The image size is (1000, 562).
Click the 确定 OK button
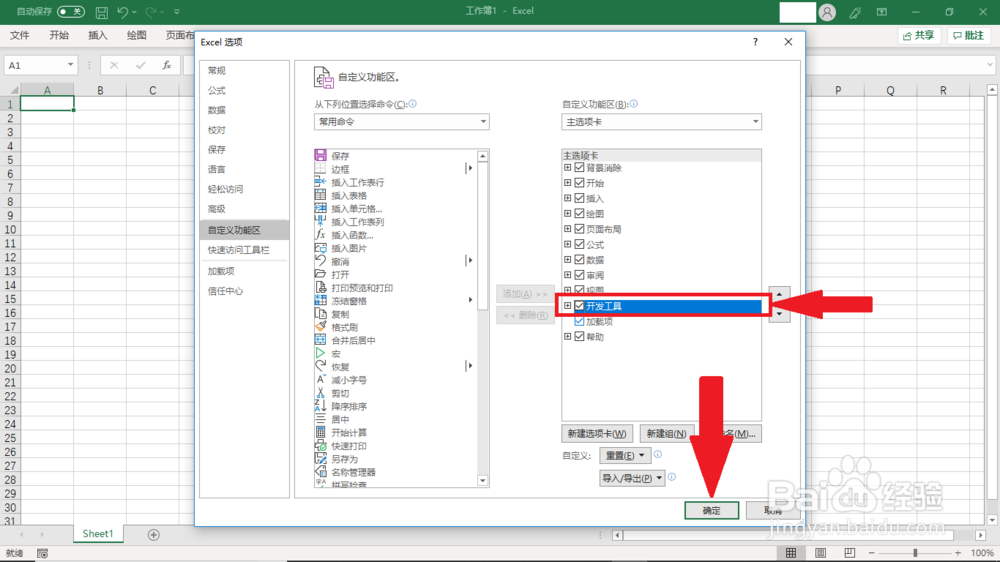[711, 510]
